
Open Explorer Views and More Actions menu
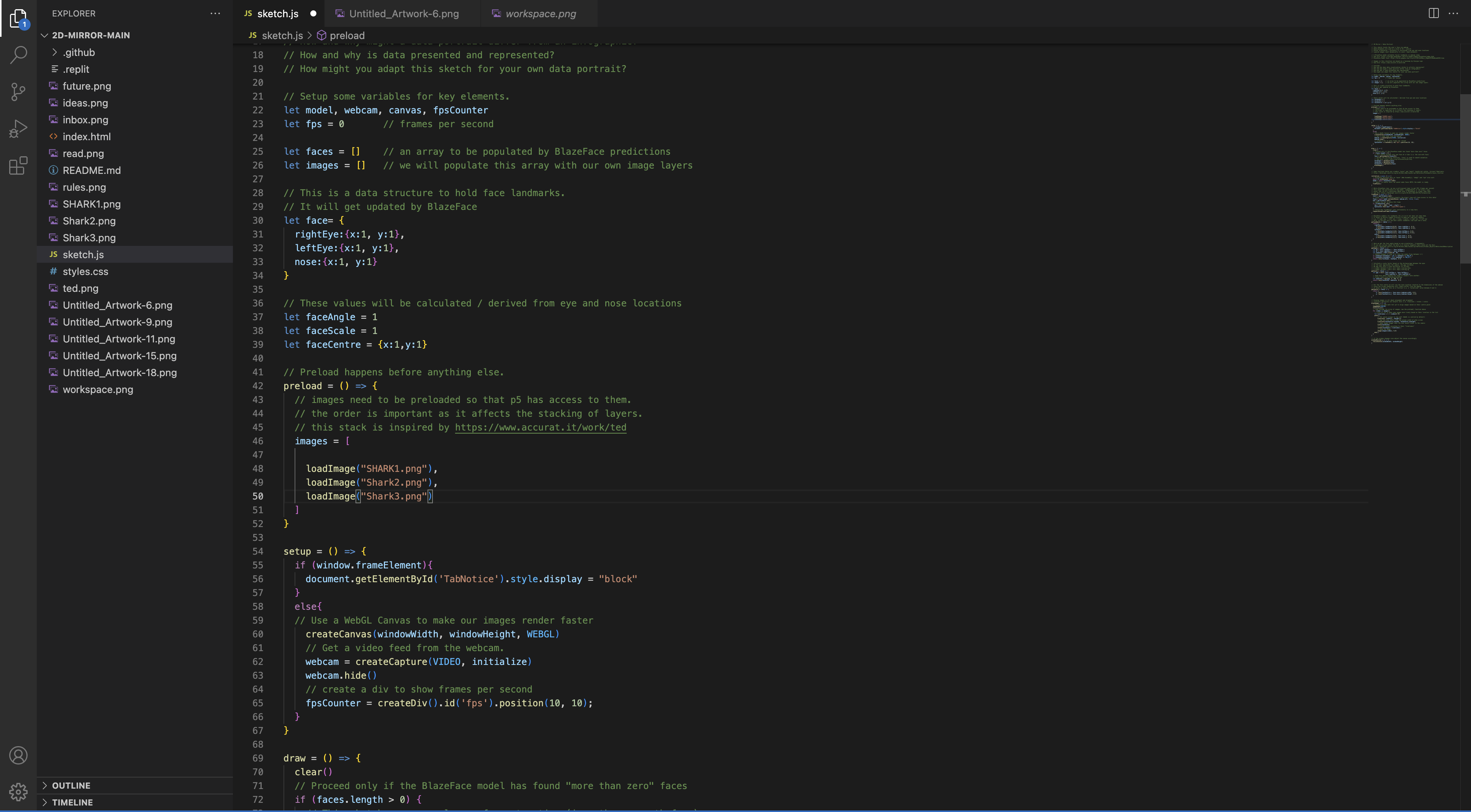(x=215, y=13)
